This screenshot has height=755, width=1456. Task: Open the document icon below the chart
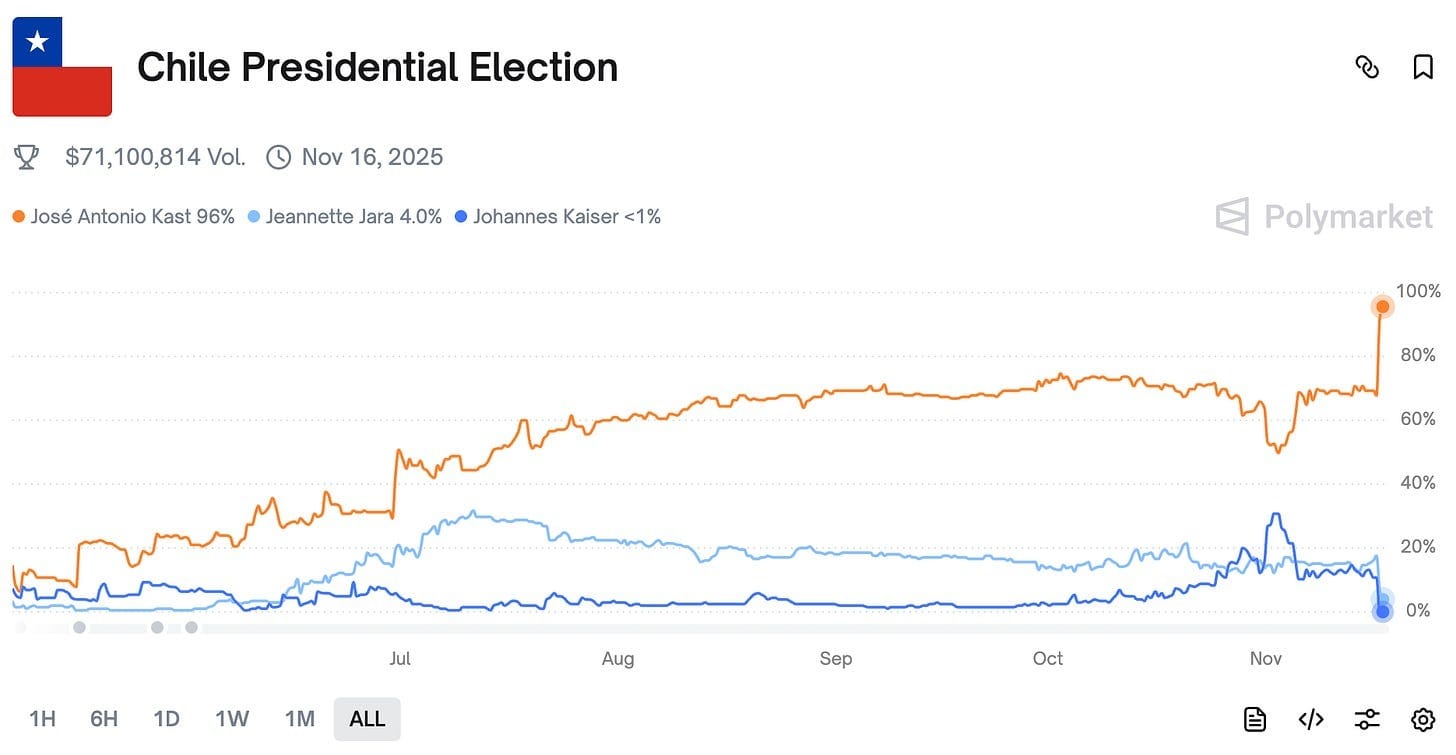tap(1255, 718)
